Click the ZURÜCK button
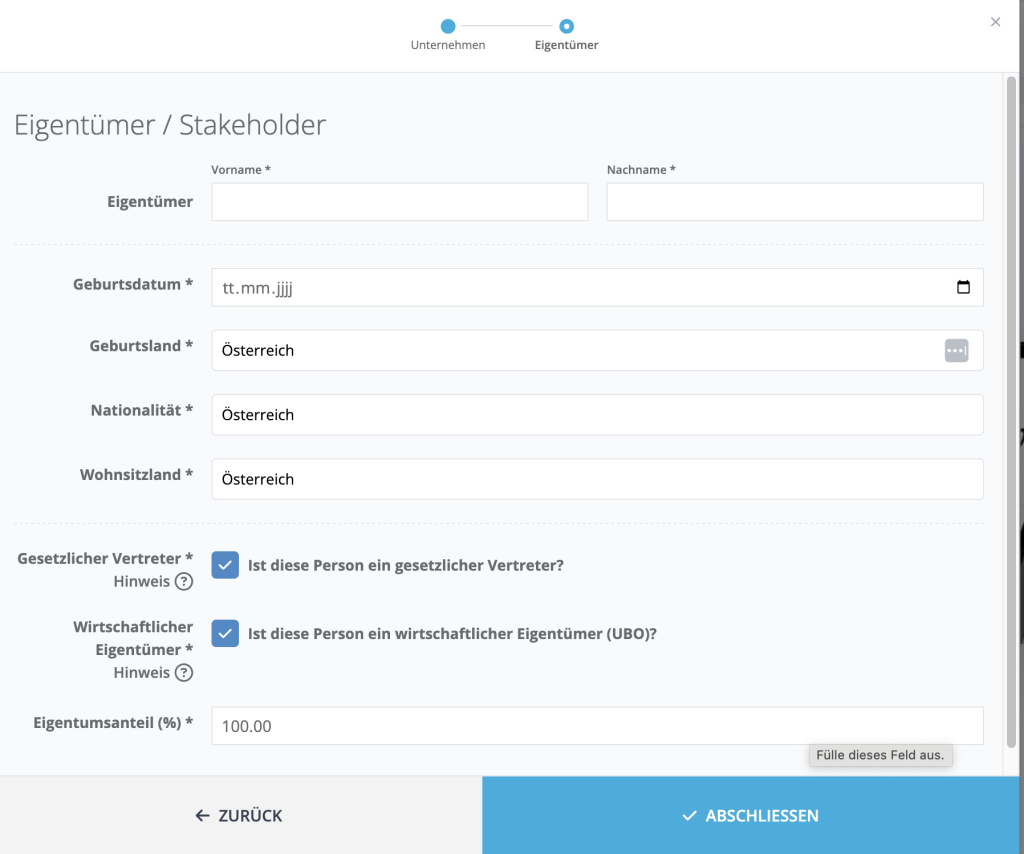This screenshot has width=1024, height=854. (240, 815)
